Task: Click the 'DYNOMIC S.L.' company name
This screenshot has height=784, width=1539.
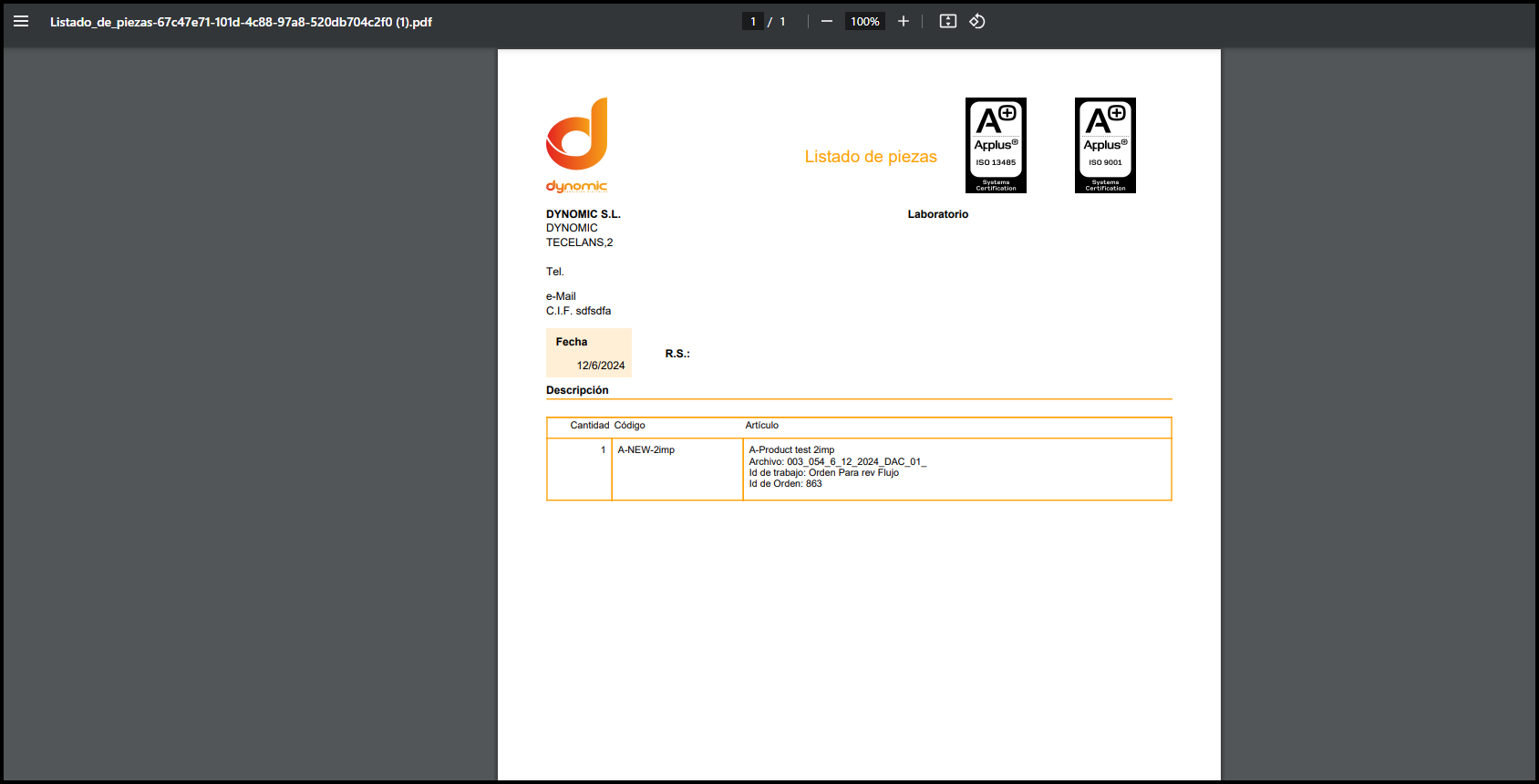Action: pyautogui.click(x=584, y=214)
